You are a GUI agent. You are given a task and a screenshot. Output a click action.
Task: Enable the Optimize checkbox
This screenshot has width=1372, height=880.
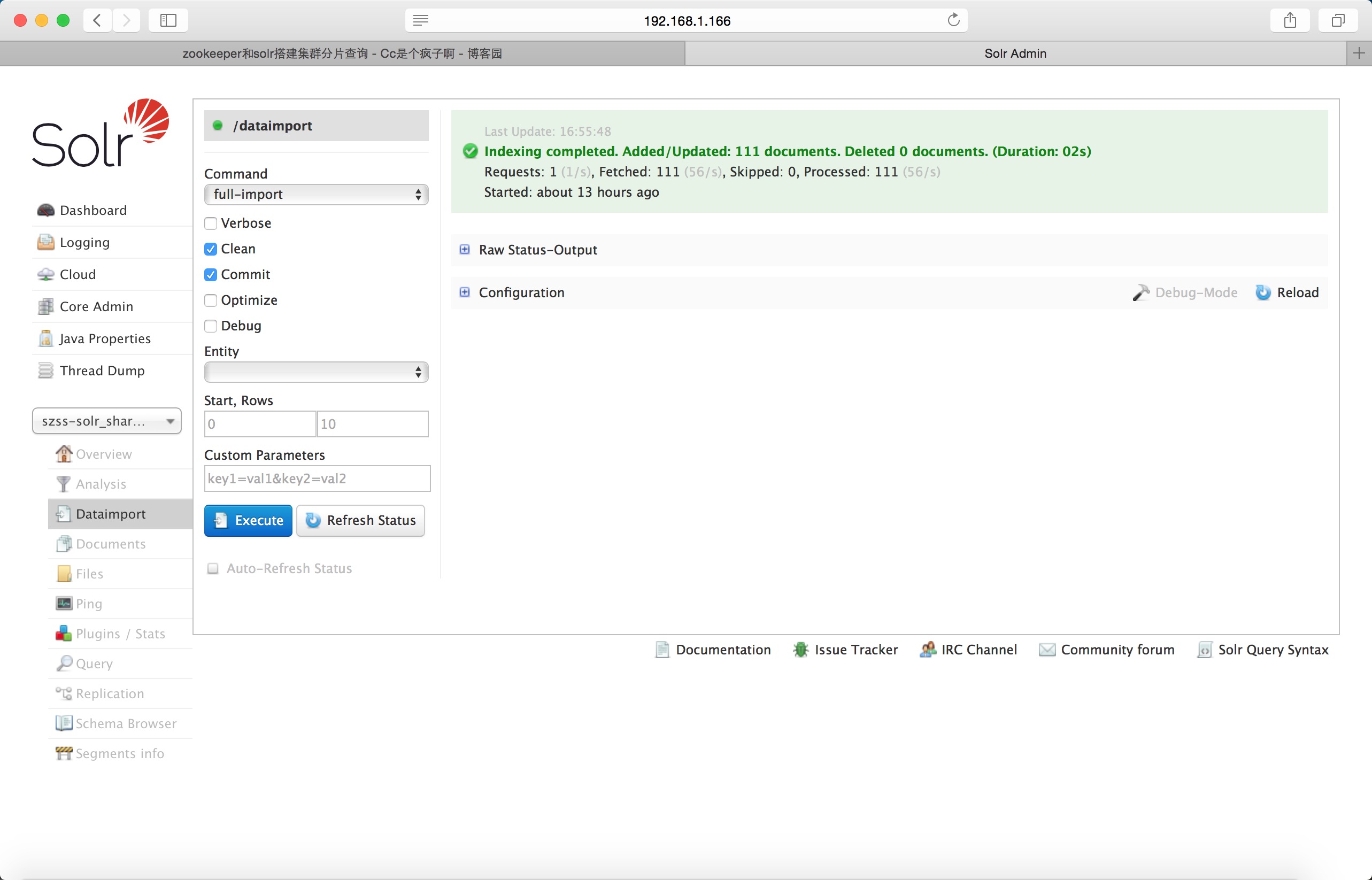210,300
